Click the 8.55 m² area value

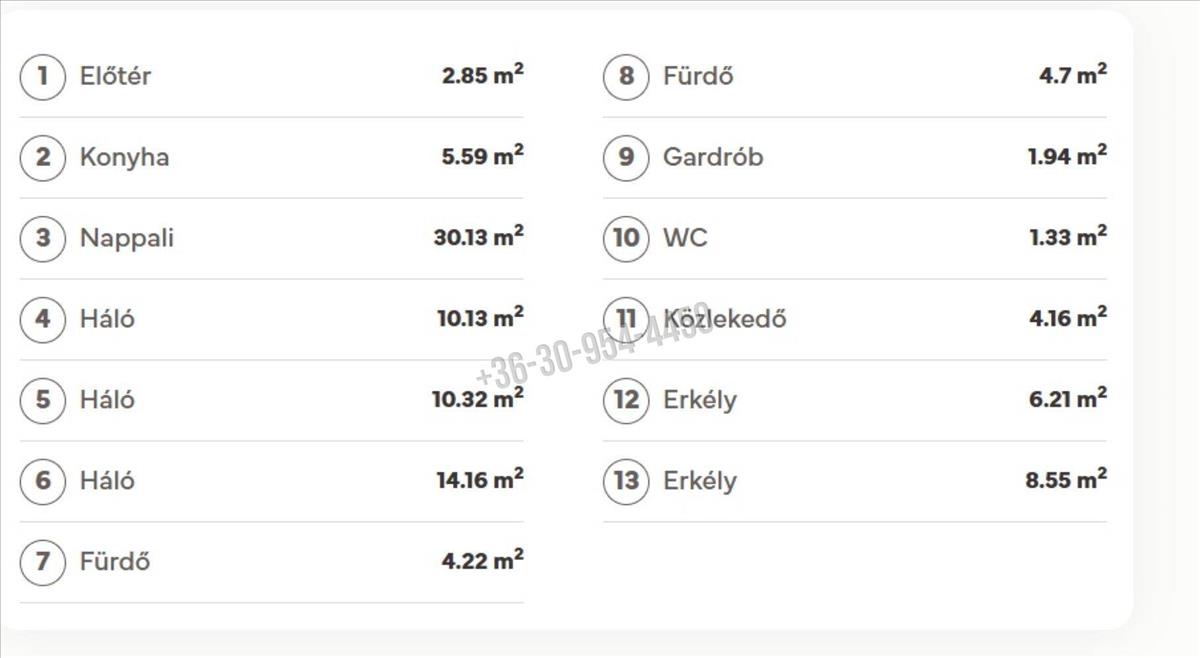tap(1066, 480)
